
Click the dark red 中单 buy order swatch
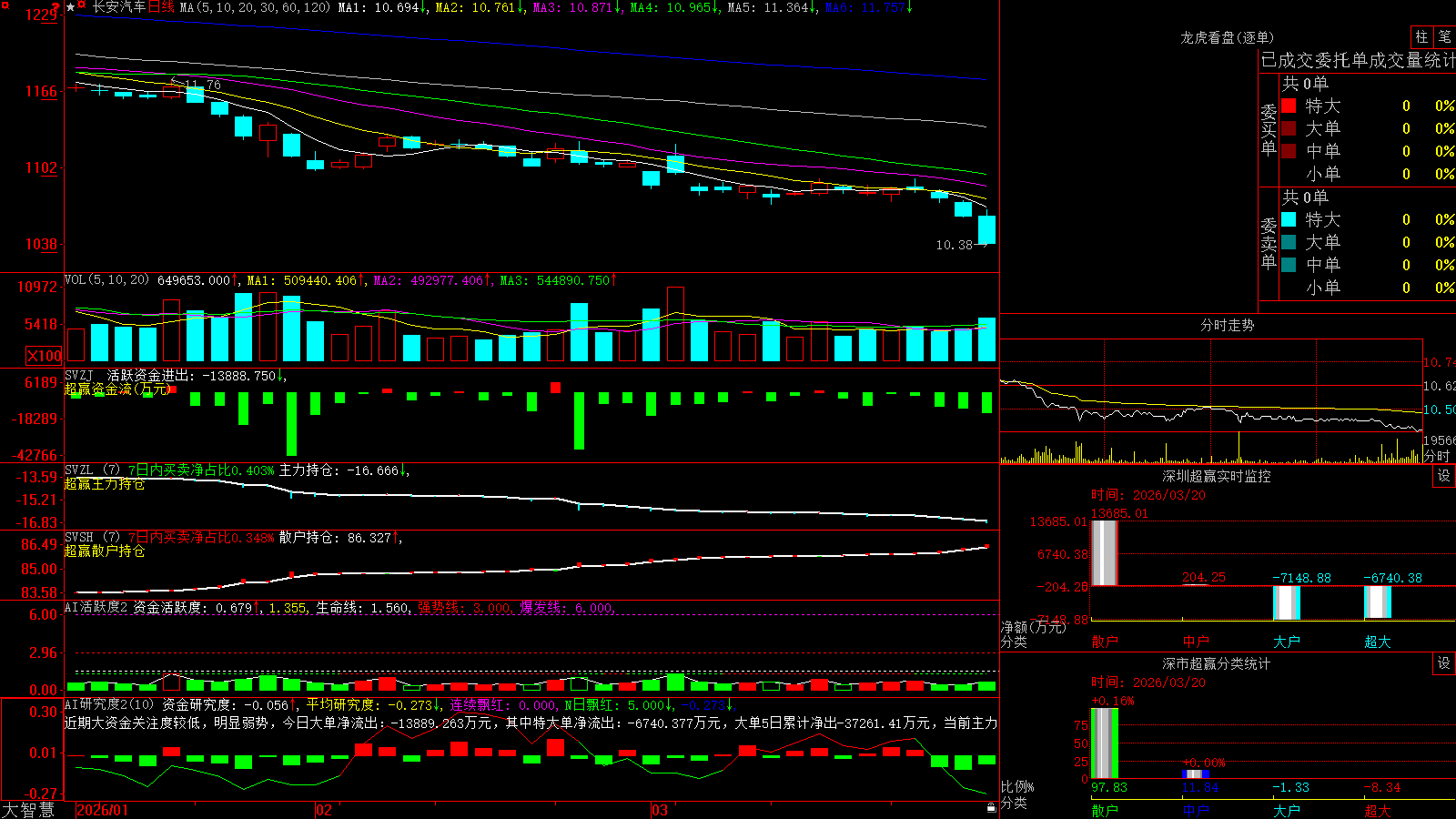[1289, 151]
